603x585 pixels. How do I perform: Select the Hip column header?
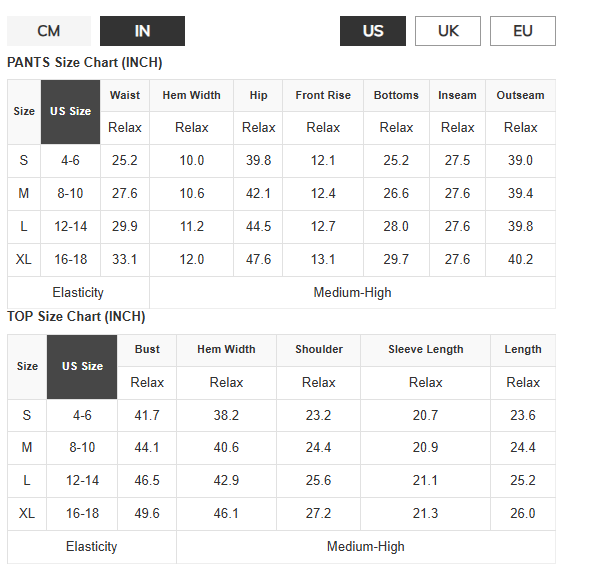point(258,95)
